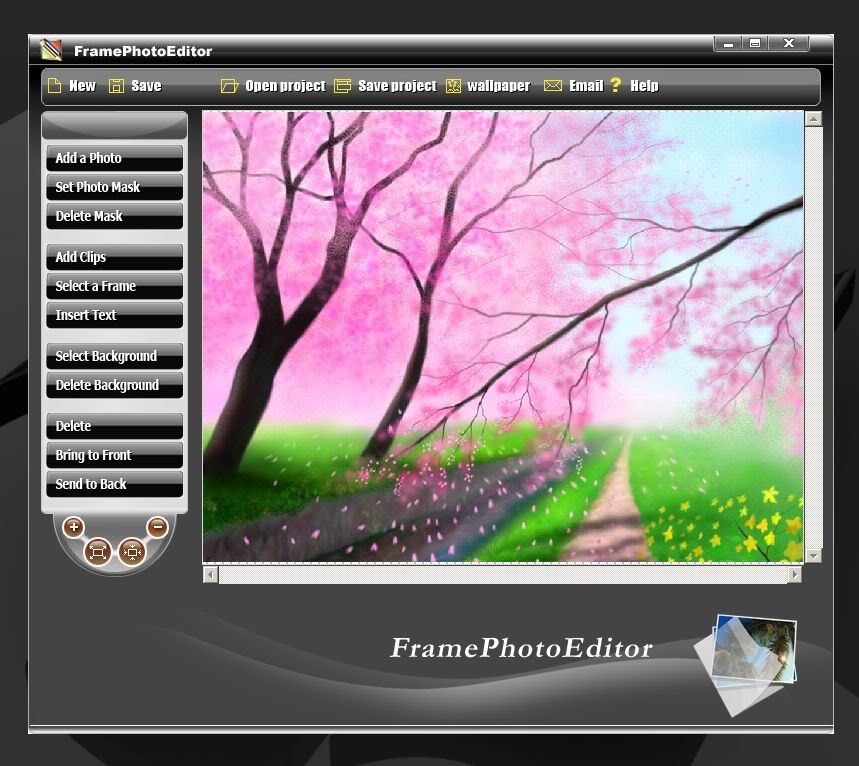
Task: Select the Set Photo Mask option
Action: [x=113, y=187]
